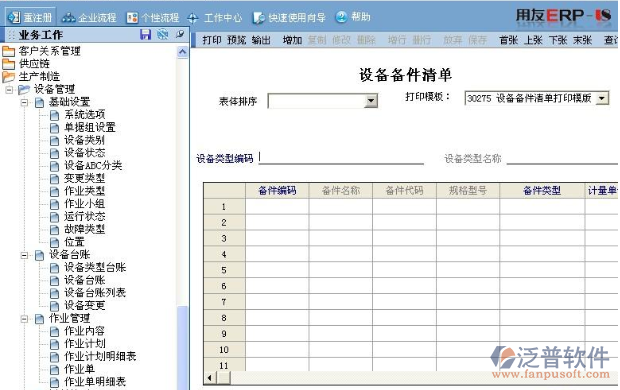This screenshot has height=390, width=620.
Task: Click the 设备类型编码 input field
Action: tap(341, 158)
